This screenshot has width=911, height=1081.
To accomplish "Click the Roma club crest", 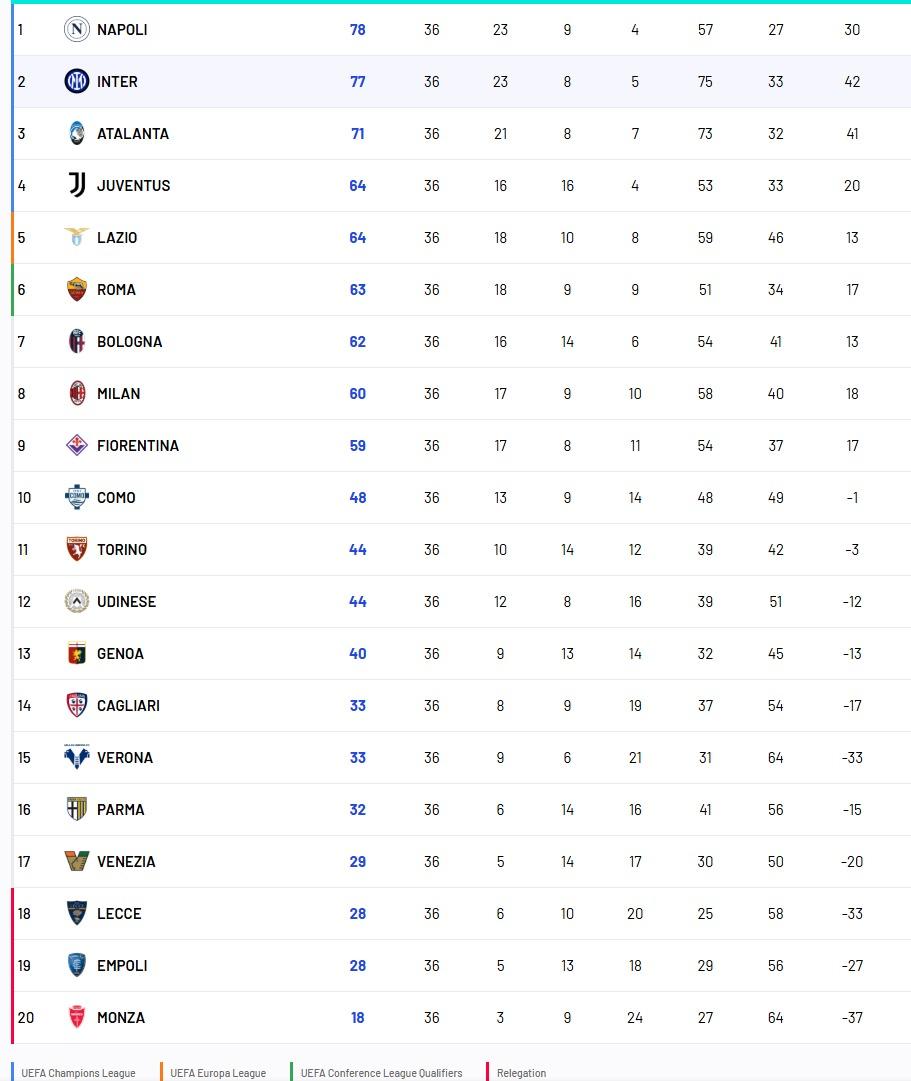I will 77,290.
